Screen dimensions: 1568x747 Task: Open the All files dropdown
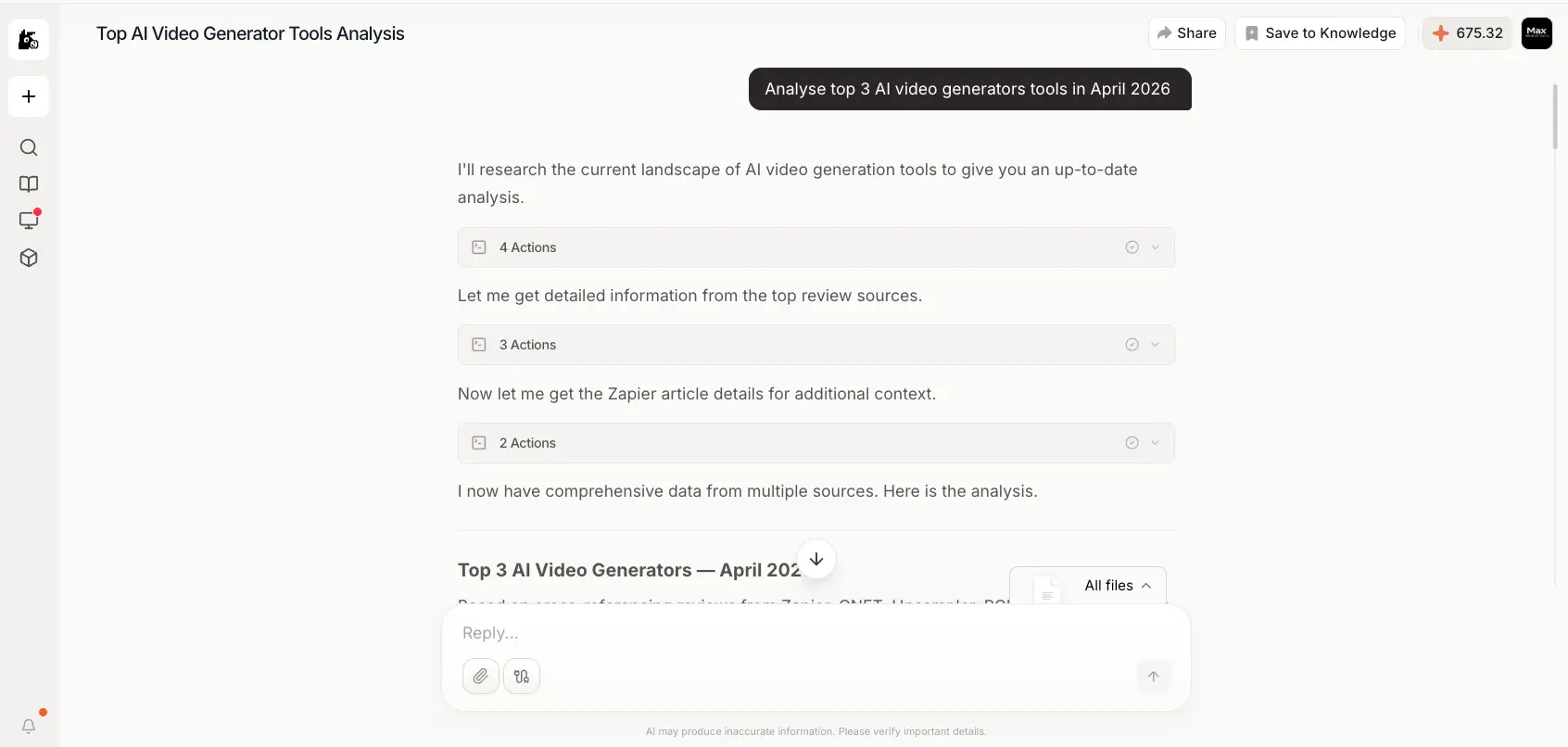click(1118, 586)
